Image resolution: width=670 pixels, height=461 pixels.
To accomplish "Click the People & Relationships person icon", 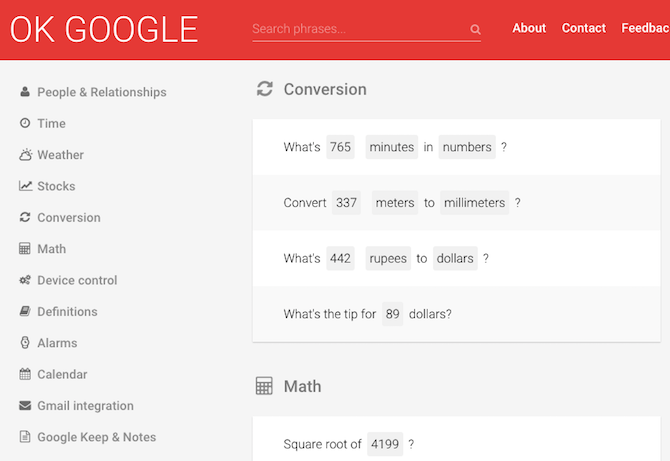I will 25,91.
